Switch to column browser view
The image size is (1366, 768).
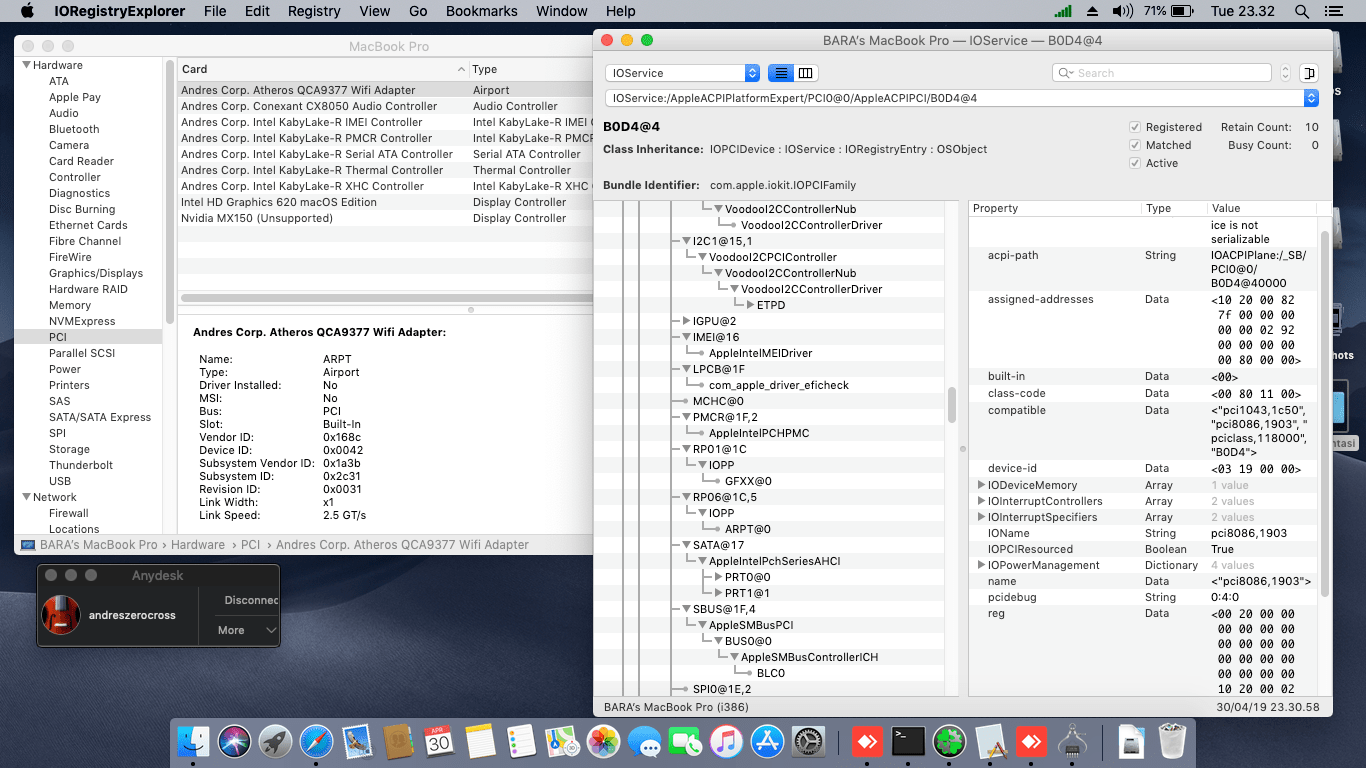tap(805, 73)
